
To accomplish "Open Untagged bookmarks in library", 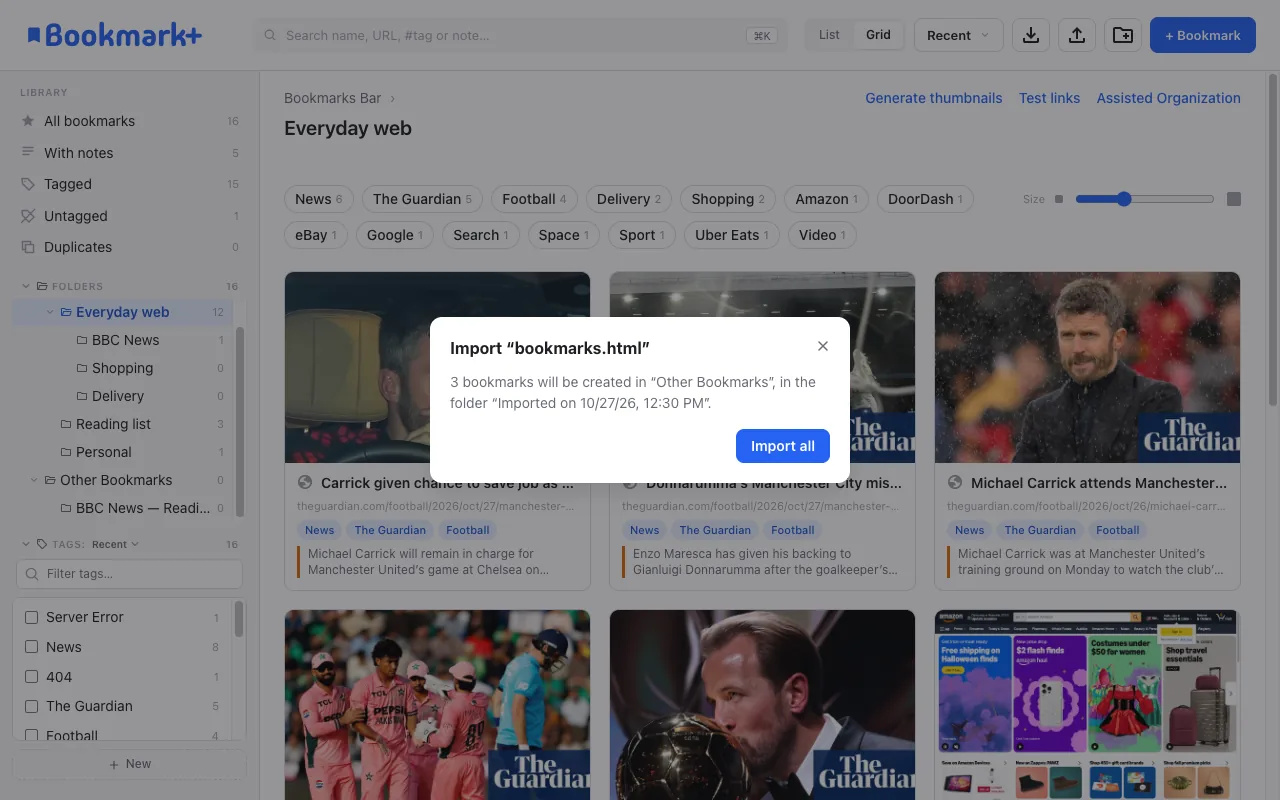I will pyautogui.click(x=129, y=216).
